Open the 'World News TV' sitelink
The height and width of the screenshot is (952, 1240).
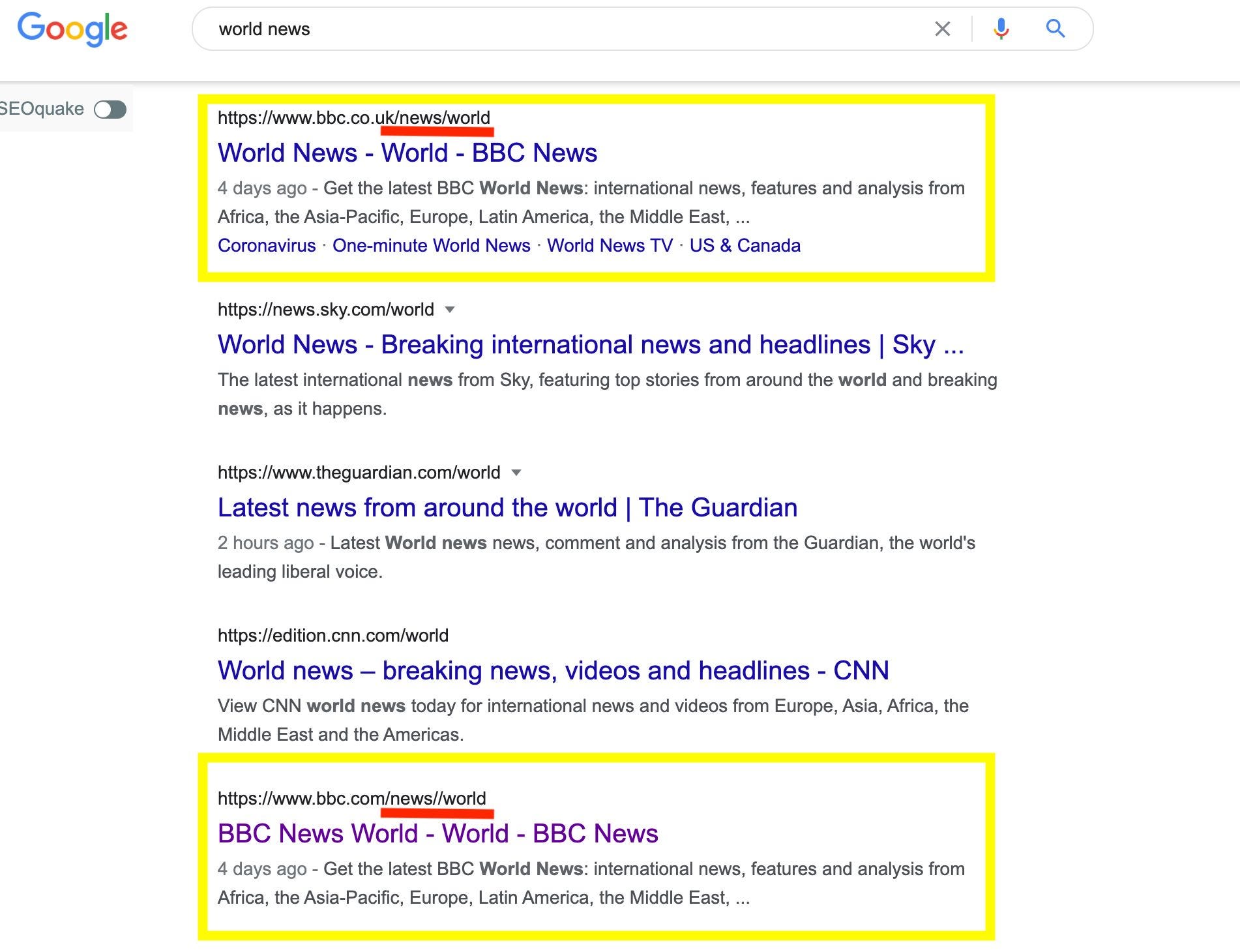pos(610,246)
